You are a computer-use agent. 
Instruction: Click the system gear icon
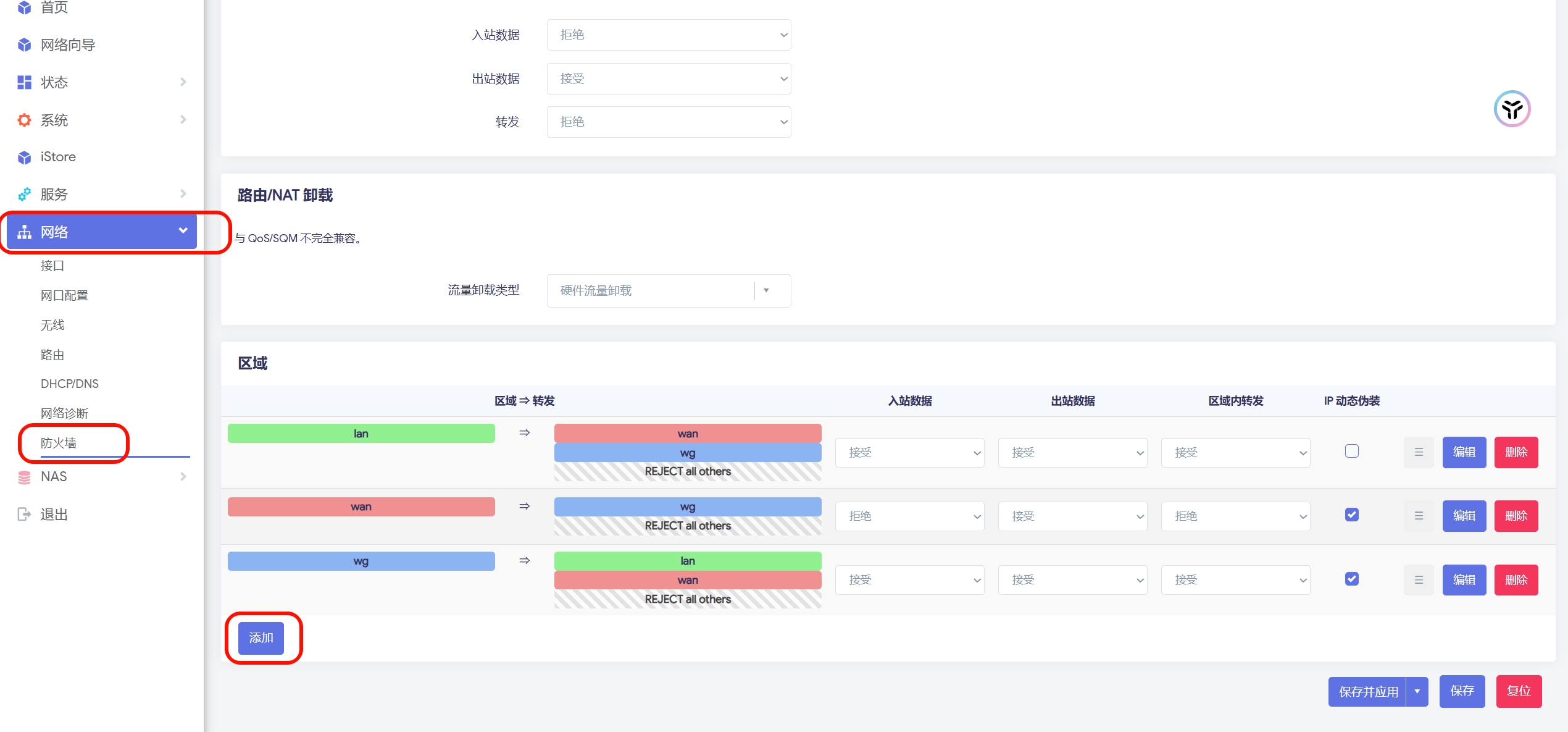click(24, 120)
